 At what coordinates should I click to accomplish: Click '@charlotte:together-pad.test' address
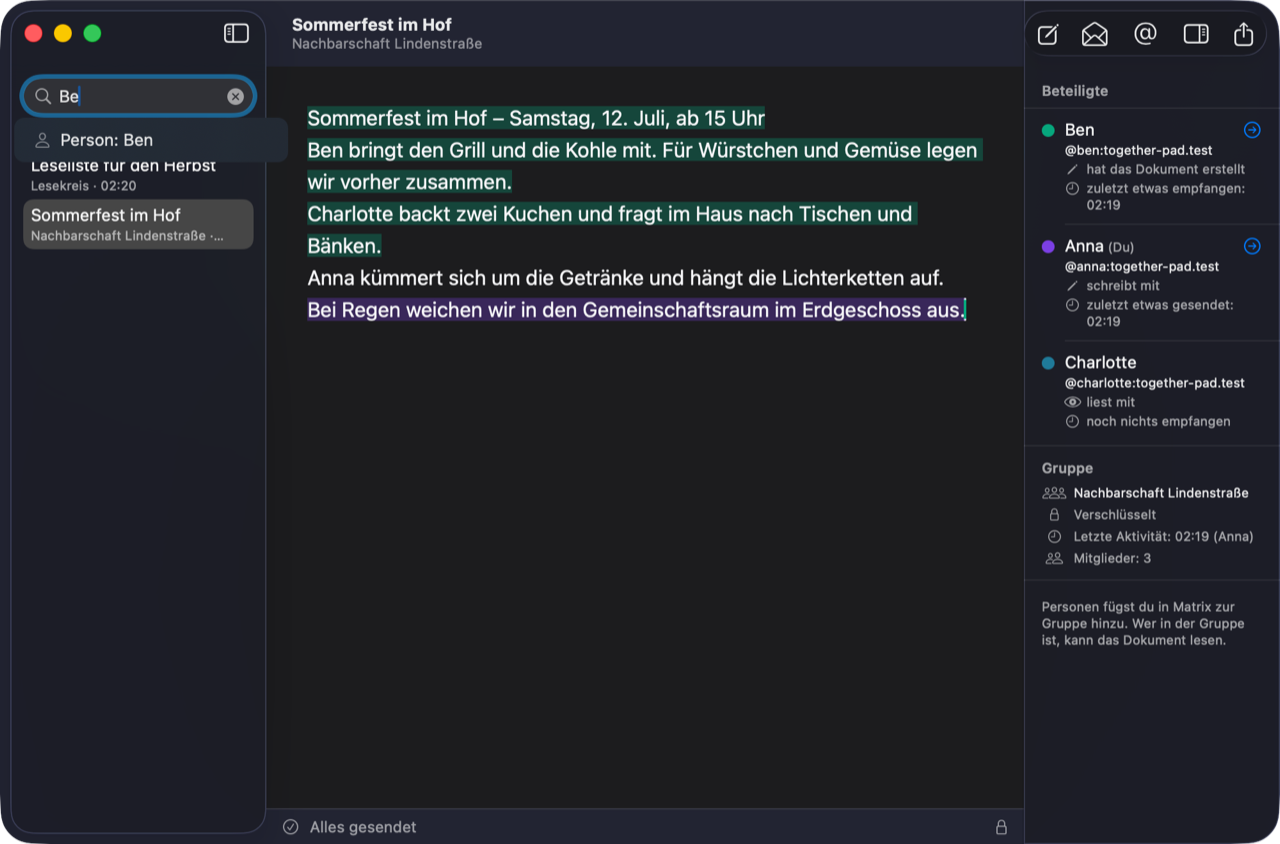pos(1154,383)
